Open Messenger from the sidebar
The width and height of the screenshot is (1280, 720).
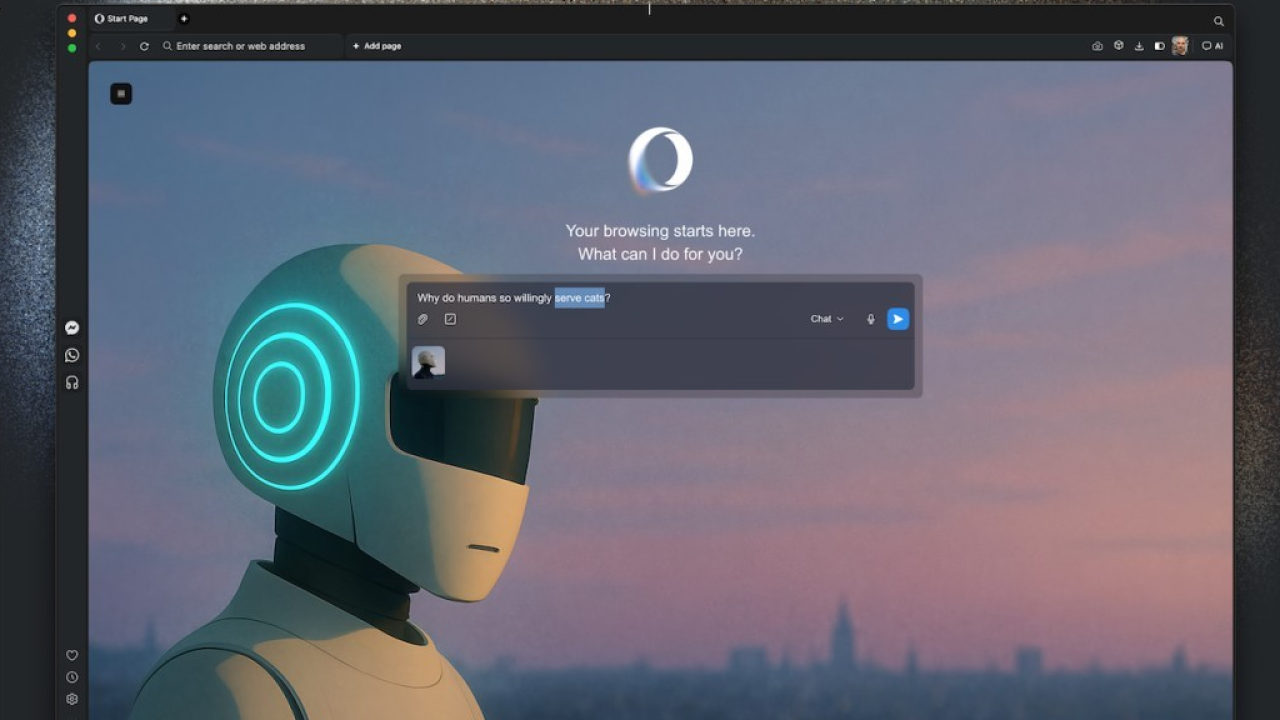click(71, 327)
